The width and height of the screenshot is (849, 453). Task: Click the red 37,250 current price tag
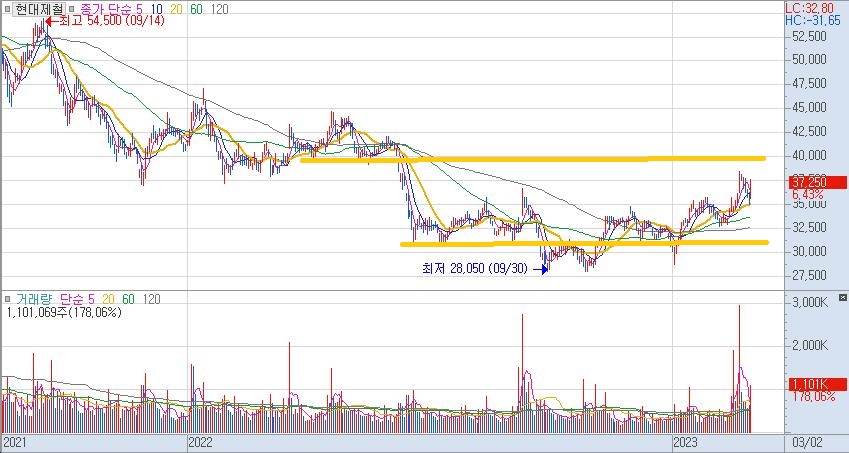click(x=818, y=182)
